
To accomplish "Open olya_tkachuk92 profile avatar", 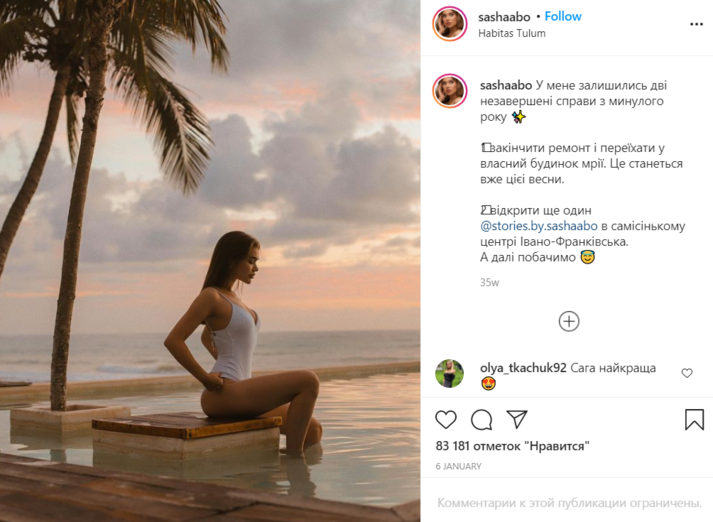I will tap(449, 373).
